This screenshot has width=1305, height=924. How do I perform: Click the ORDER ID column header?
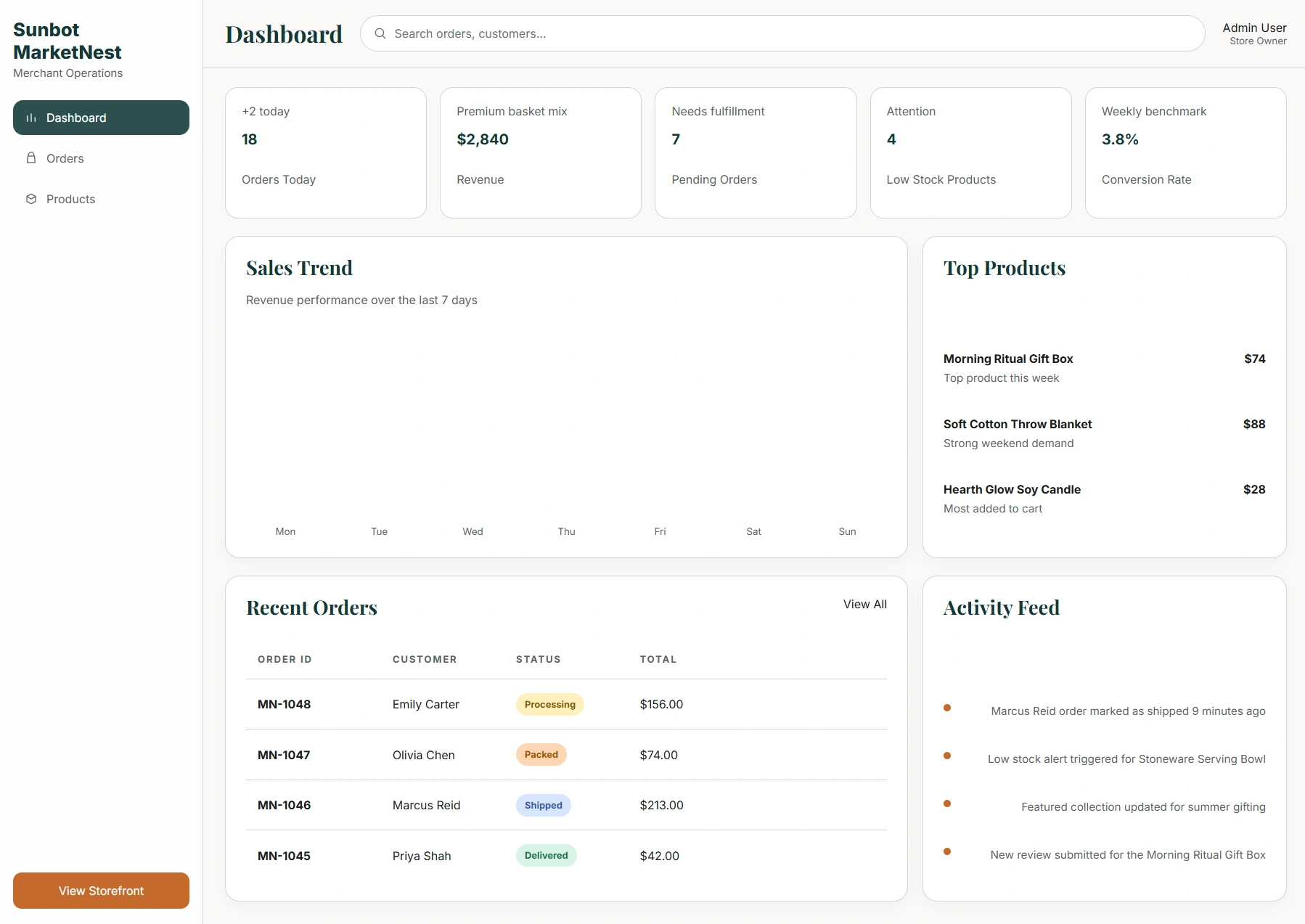[285, 659]
